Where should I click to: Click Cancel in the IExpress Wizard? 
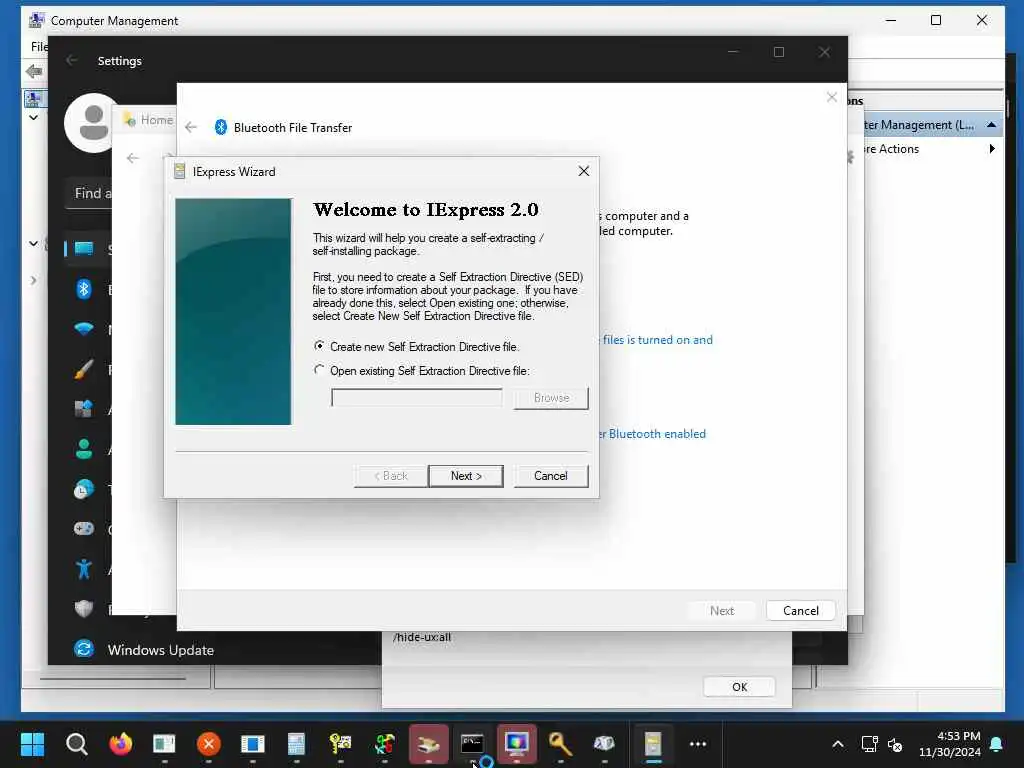pos(551,476)
